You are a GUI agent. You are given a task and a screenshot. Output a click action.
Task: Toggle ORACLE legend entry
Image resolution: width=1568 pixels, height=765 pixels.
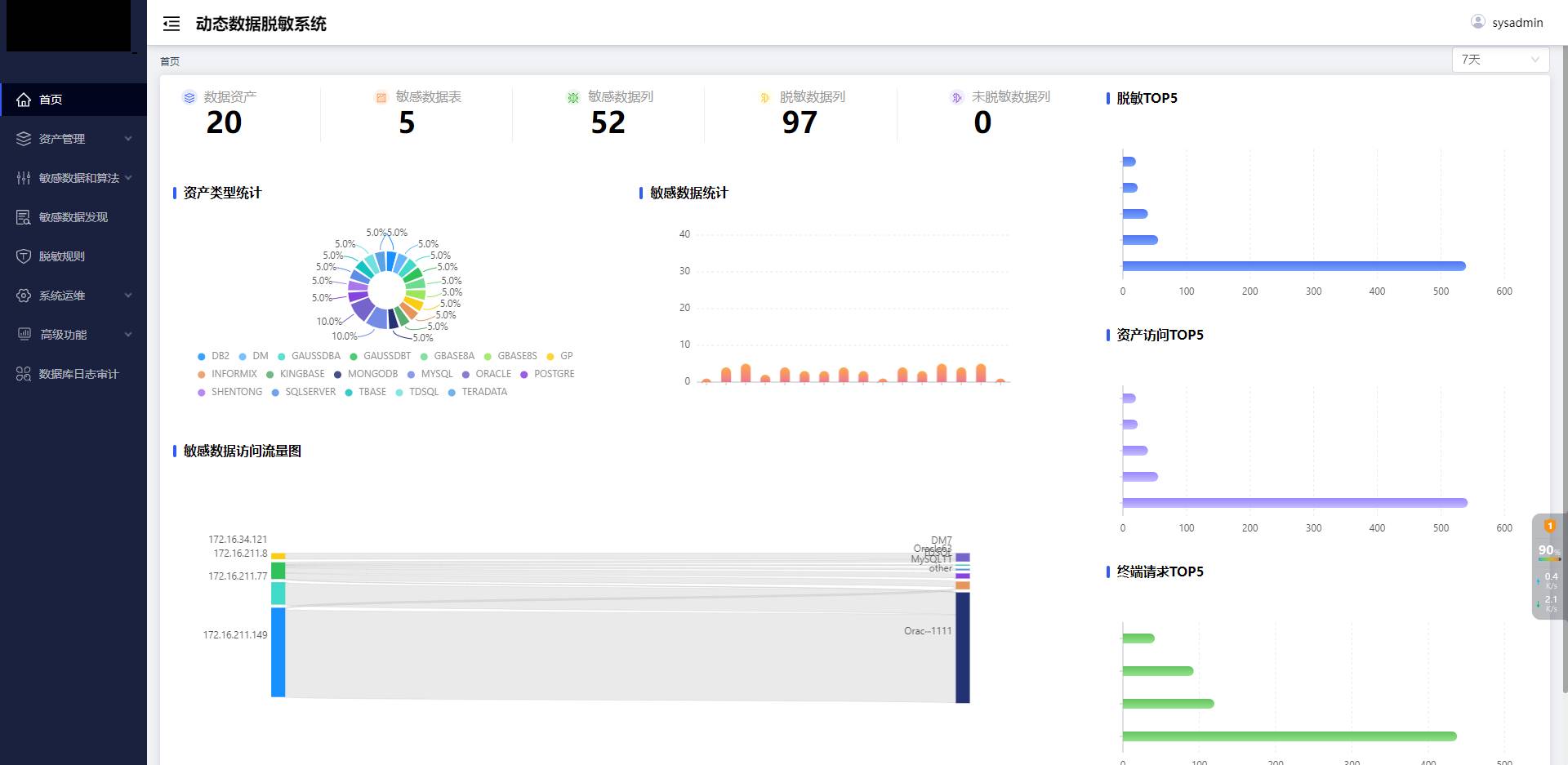coord(486,374)
